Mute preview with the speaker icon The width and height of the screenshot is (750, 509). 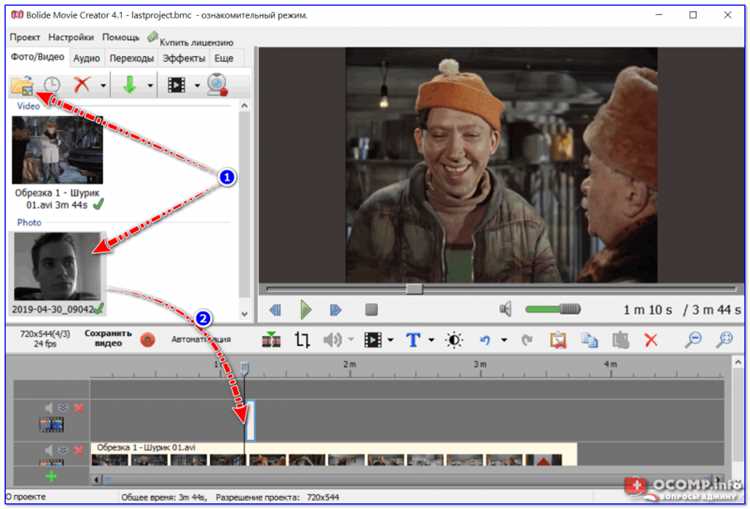(x=506, y=309)
